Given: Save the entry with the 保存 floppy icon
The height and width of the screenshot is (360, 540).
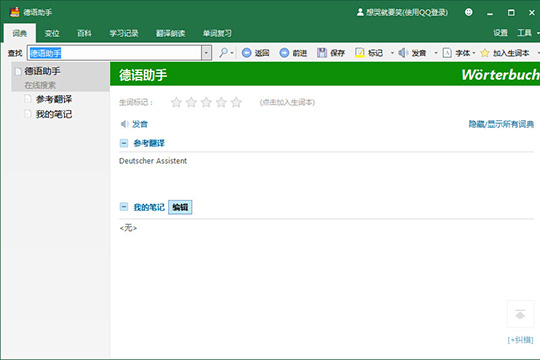Looking at the screenshot, I should (322, 53).
